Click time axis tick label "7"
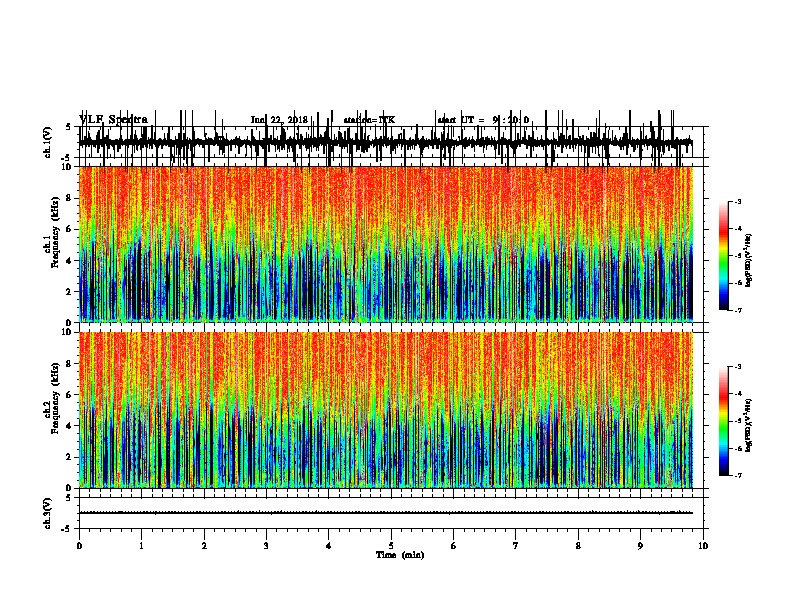The width and height of the screenshot is (792, 612). coord(516,546)
